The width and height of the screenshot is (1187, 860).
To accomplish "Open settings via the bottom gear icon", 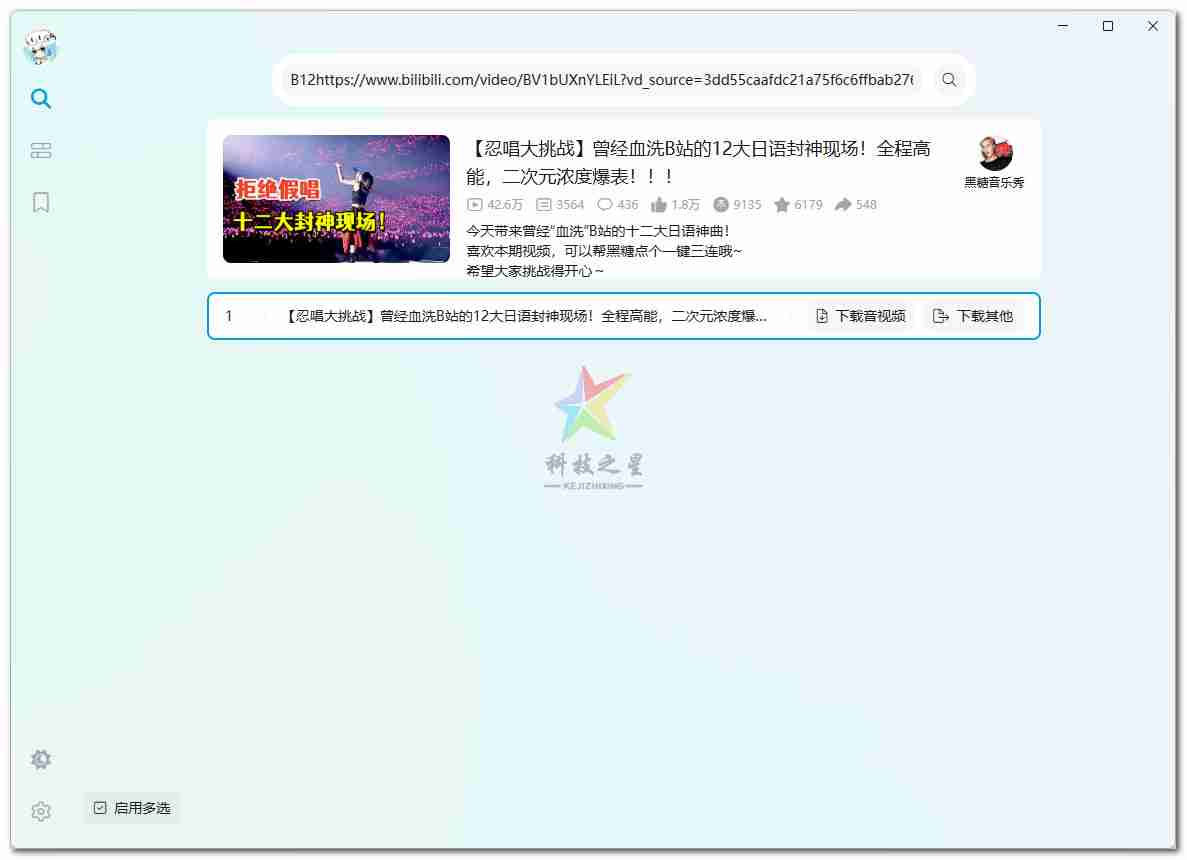I will coord(41,812).
